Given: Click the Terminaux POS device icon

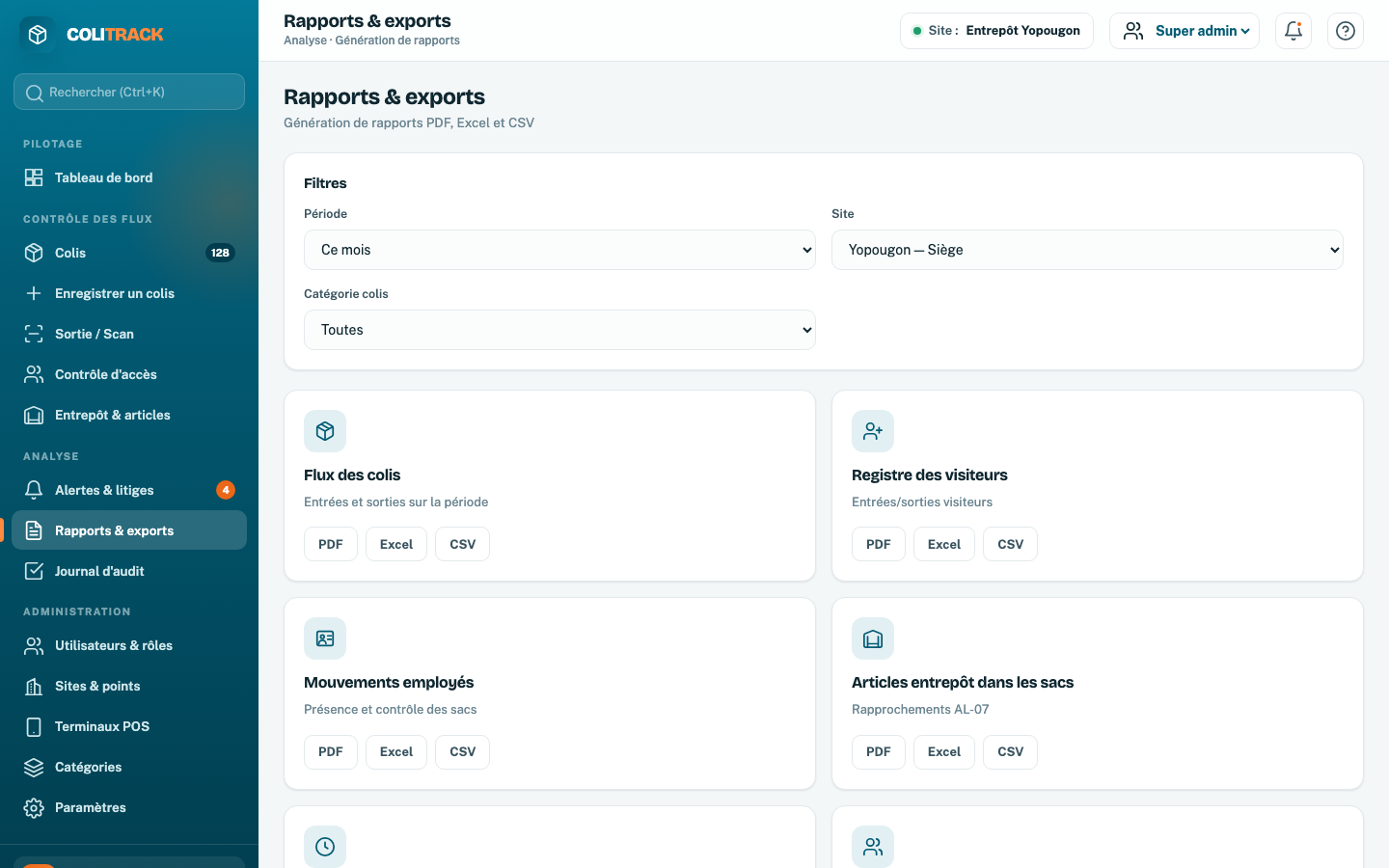Looking at the screenshot, I should pos(34,726).
